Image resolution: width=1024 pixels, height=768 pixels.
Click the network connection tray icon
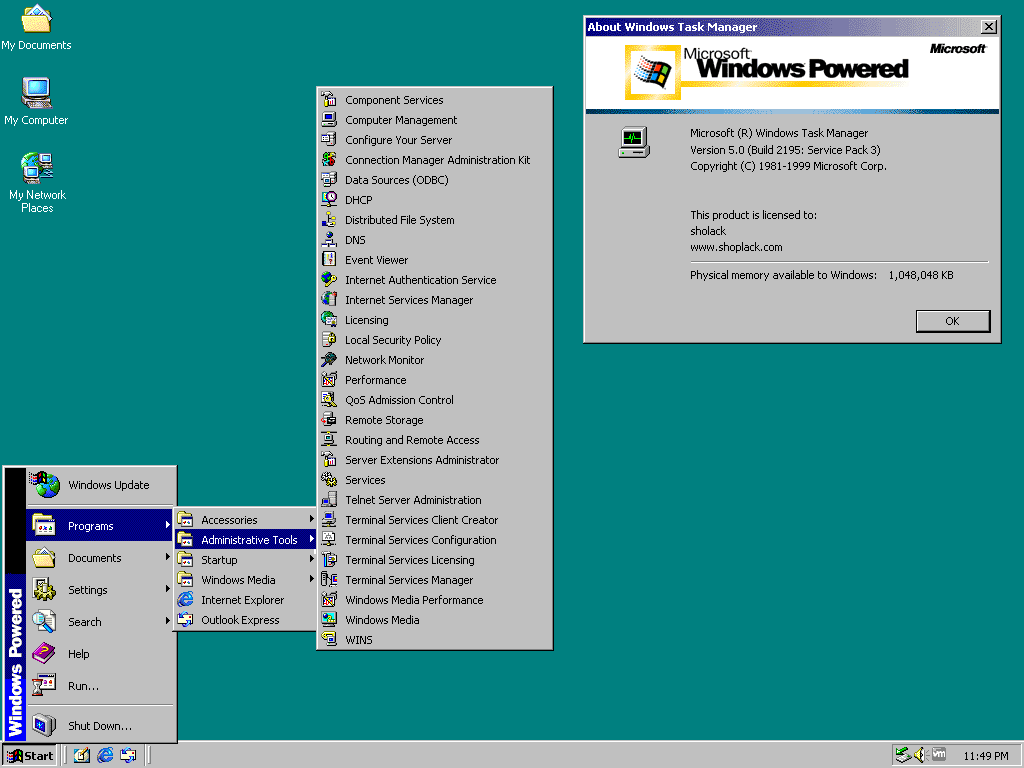point(903,755)
